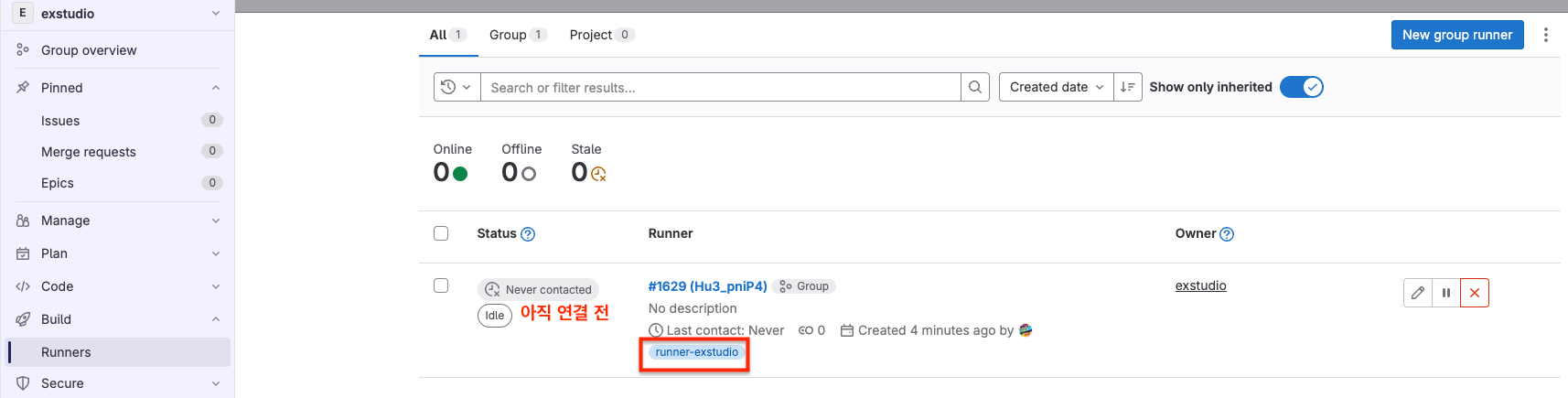This screenshot has width=1568, height=398.
Task: Click the sort direction icon
Action: (1128, 87)
